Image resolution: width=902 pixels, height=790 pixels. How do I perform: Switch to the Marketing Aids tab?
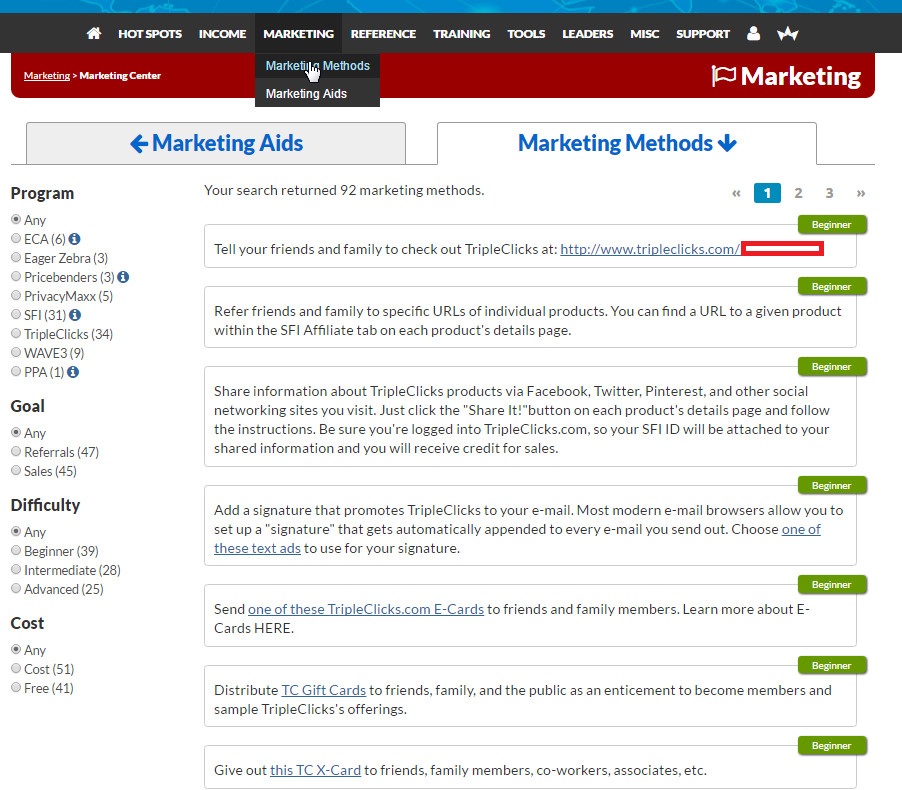pos(216,143)
